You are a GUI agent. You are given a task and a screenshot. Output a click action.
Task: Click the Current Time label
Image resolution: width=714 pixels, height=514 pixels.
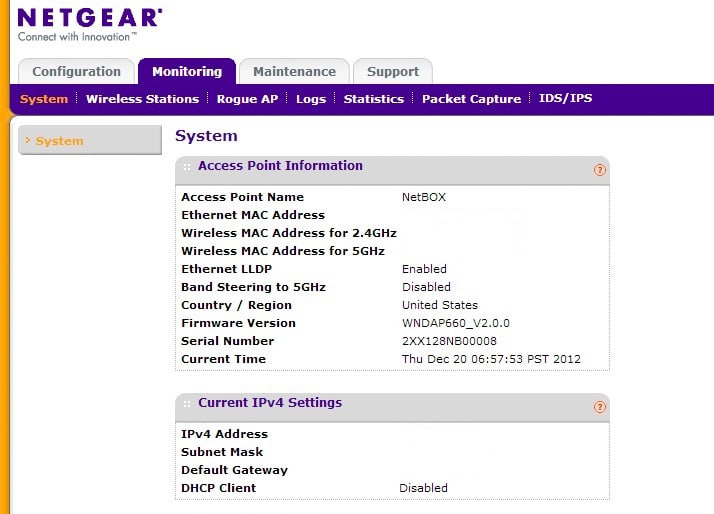click(224, 359)
